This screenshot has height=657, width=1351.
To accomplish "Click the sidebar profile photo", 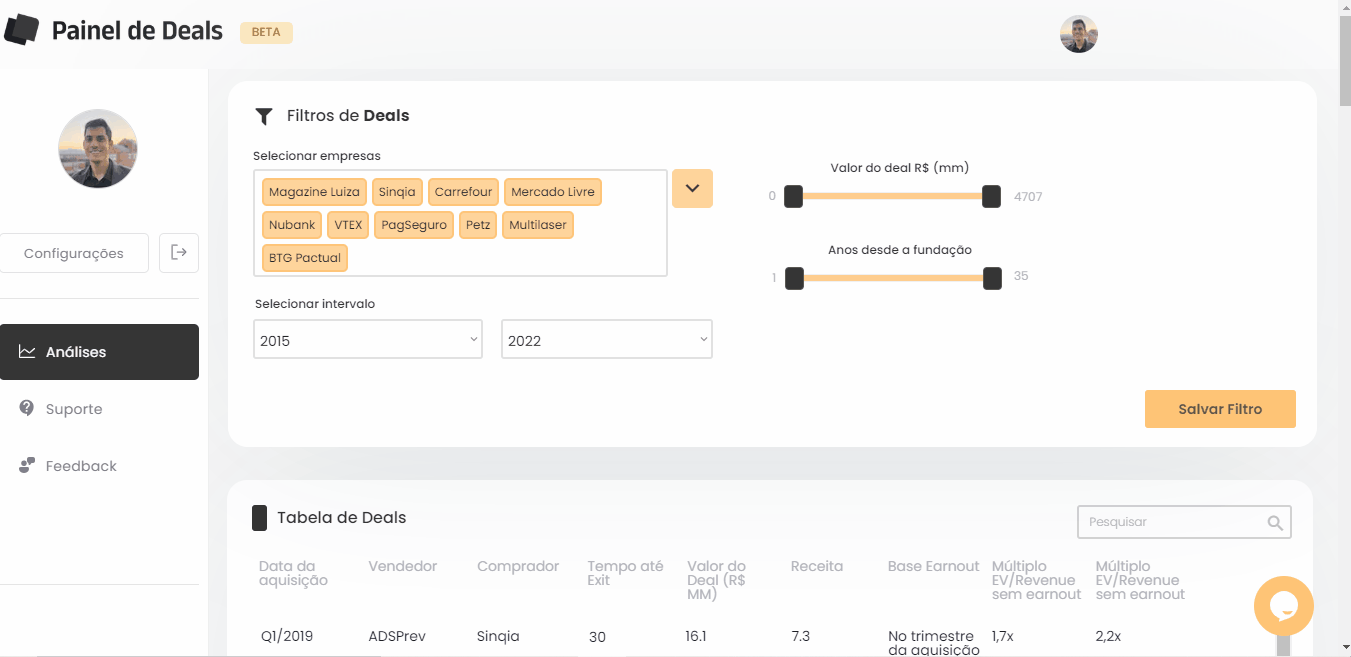I will pyautogui.click(x=98, y=149).
